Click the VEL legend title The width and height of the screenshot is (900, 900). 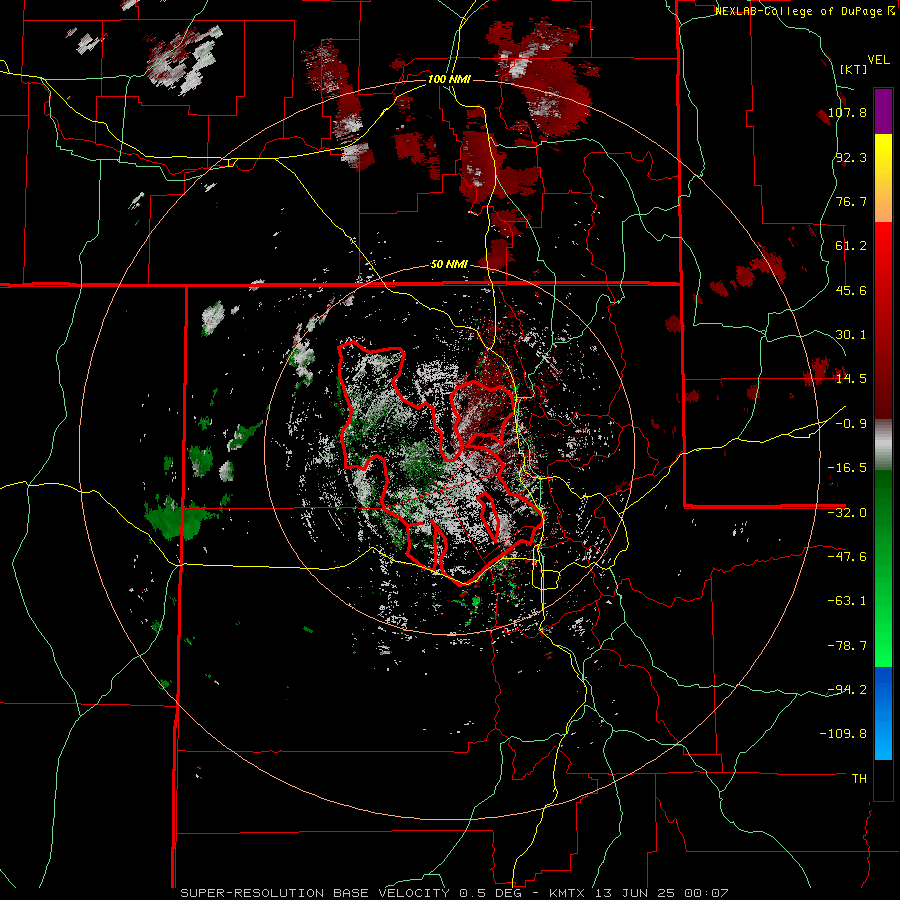(x=878, y=60)
